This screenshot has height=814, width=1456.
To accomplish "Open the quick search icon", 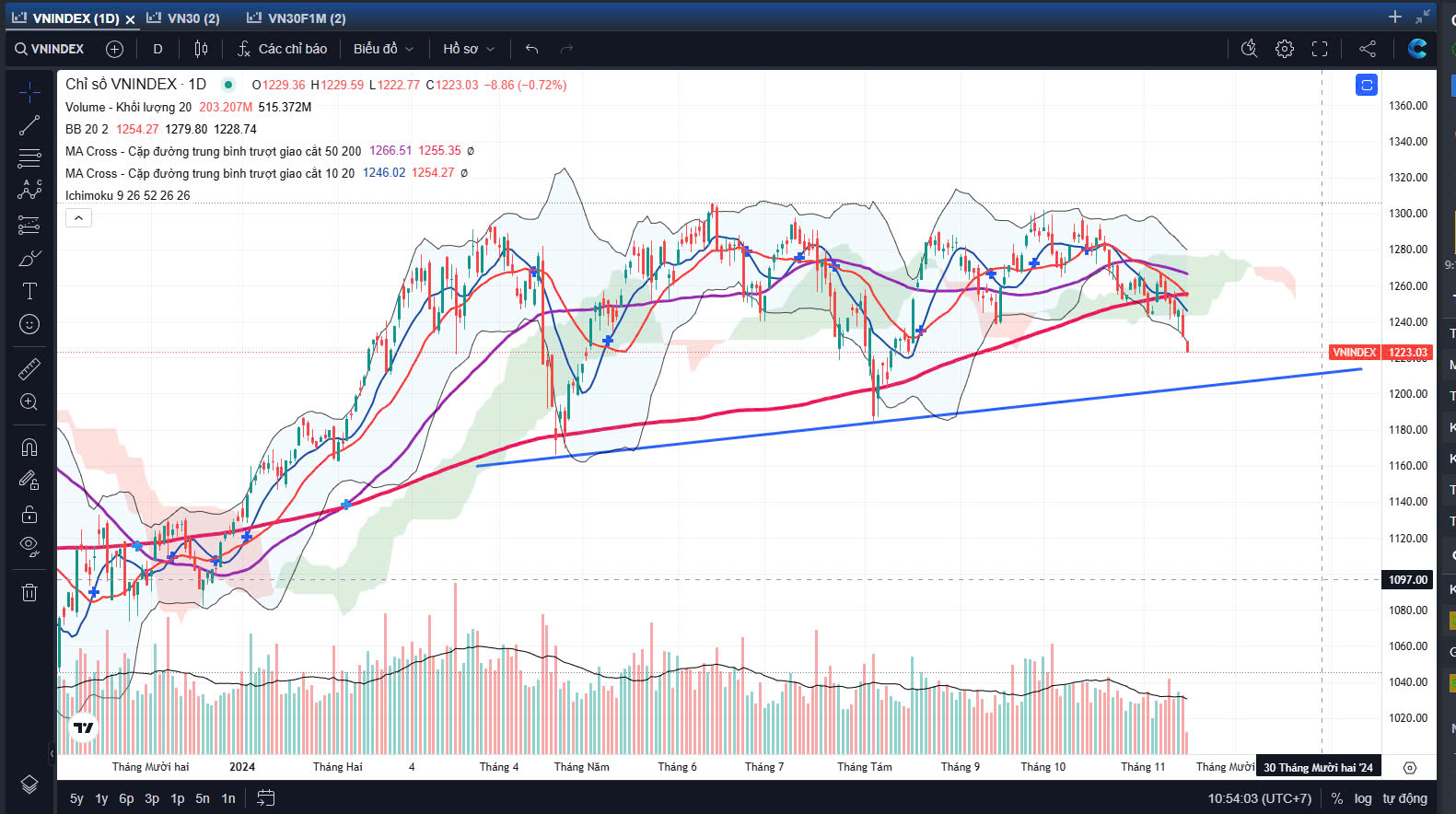I will pyautogui.click(x=1249, y=49).
